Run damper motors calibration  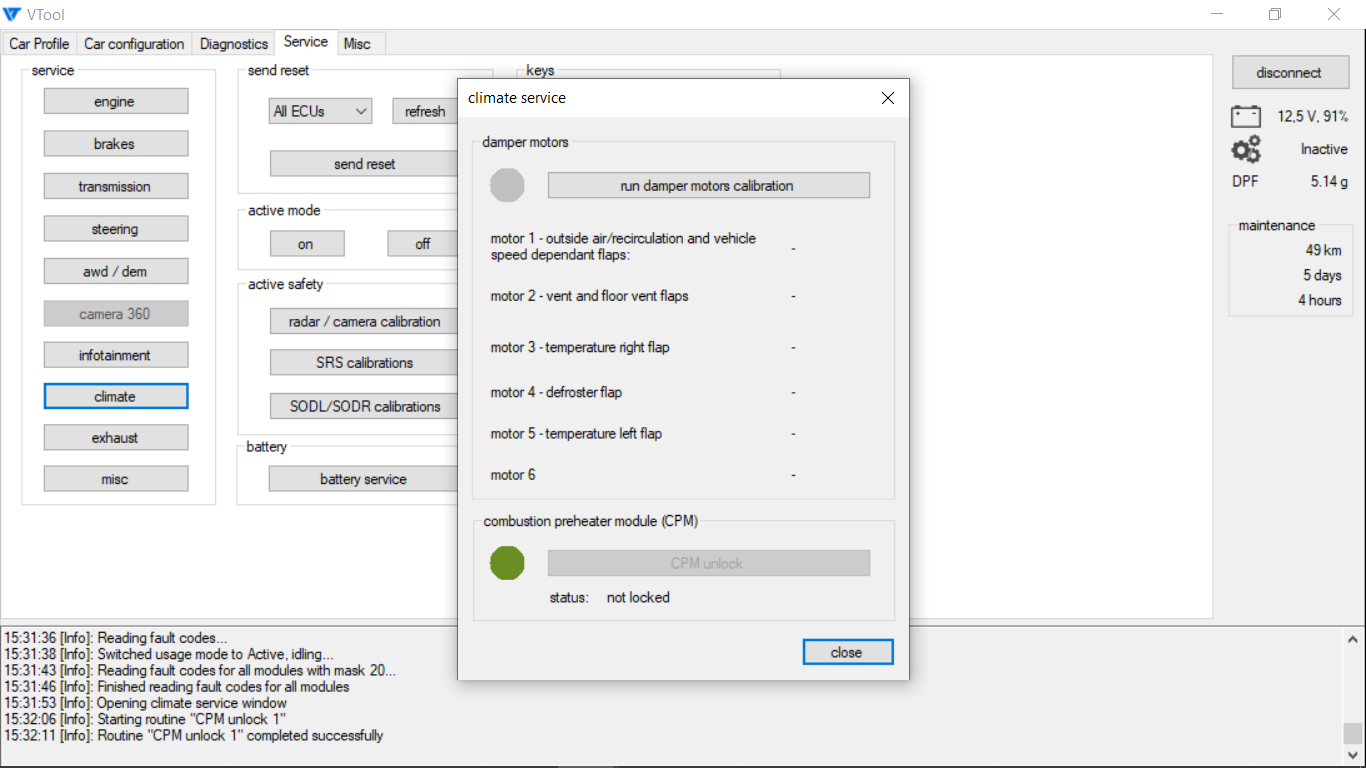click(708, 186)
